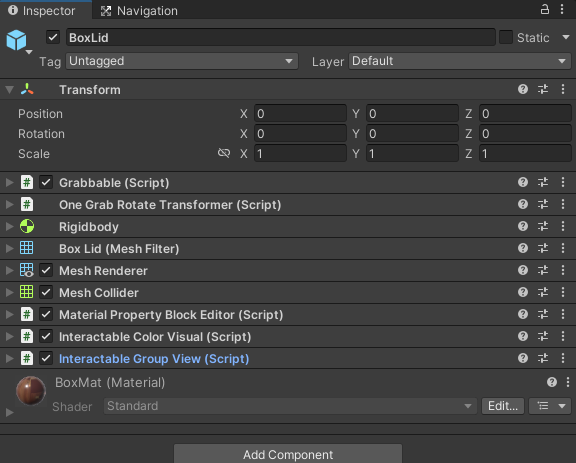Toggle the Static checkbox

pos(506,37)
